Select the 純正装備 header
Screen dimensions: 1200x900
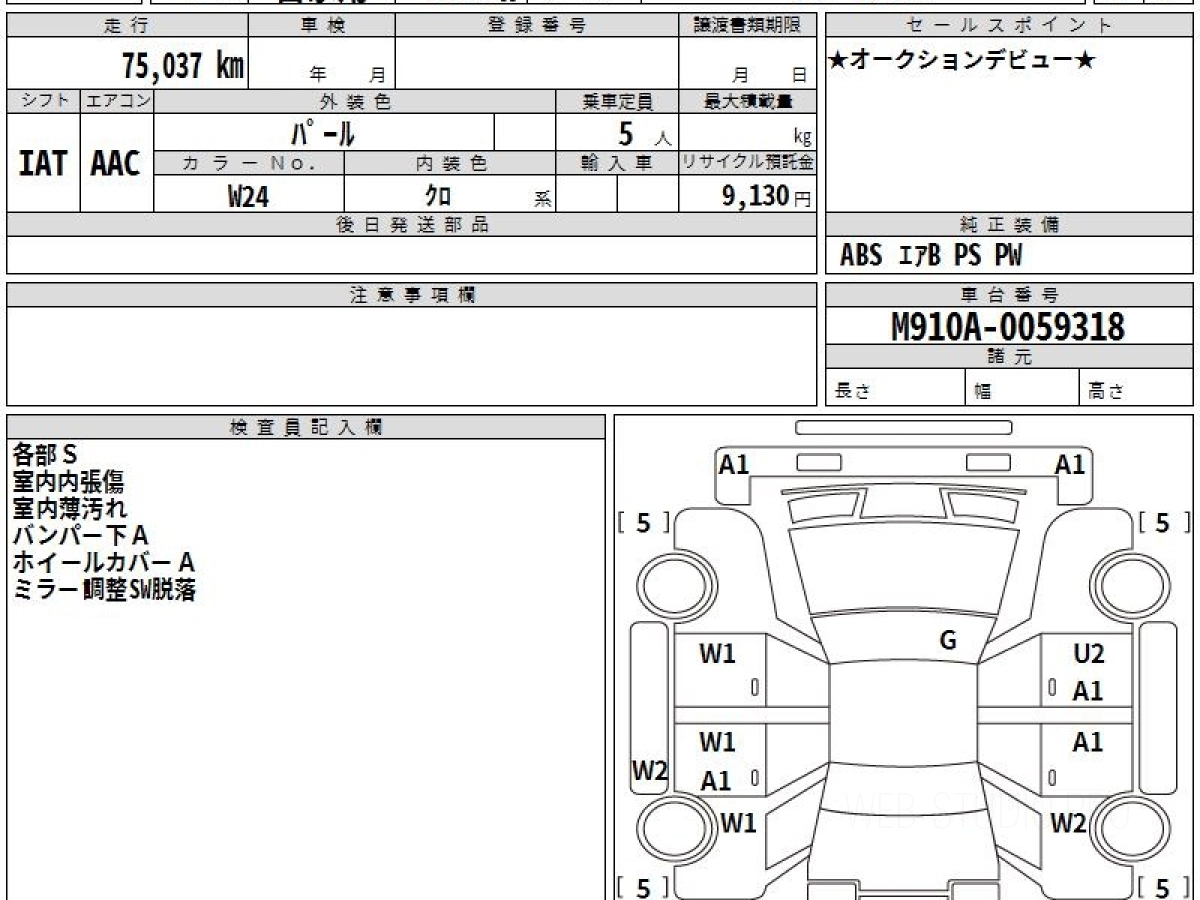(x=1009, y=225)
